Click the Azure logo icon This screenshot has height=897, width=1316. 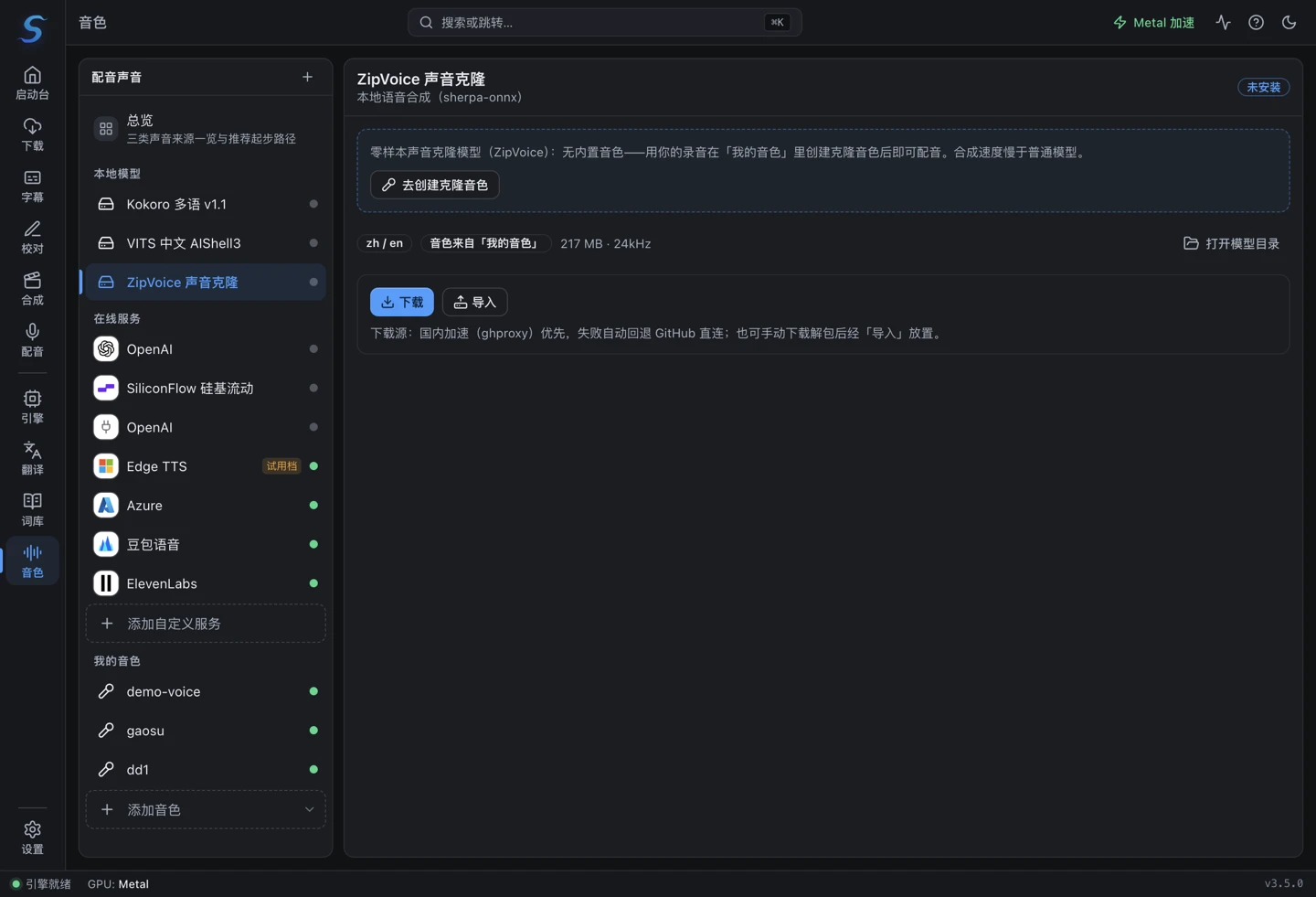(106, 506)
